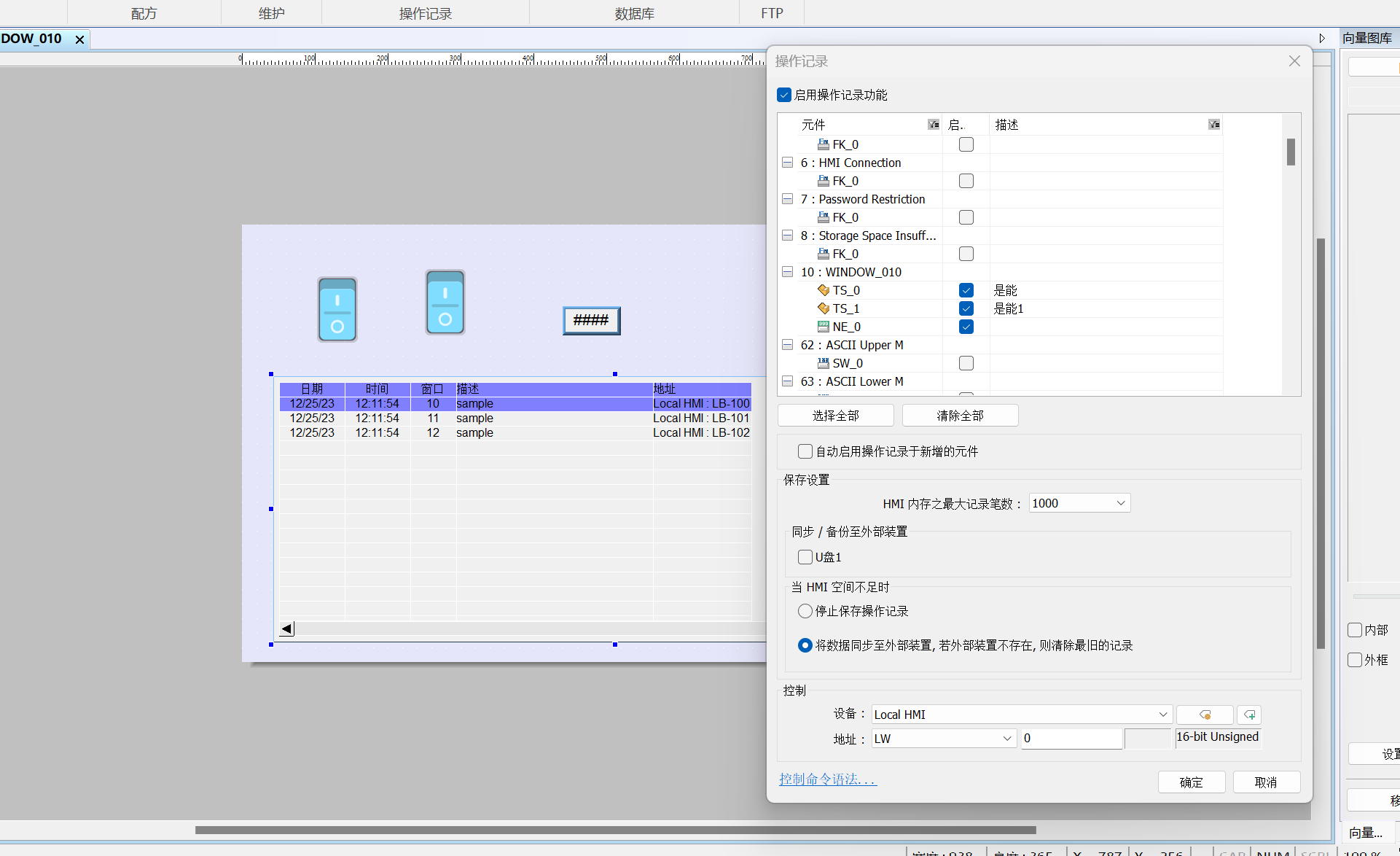Open the 控制命令语法 link

click(x=827, y=779)
